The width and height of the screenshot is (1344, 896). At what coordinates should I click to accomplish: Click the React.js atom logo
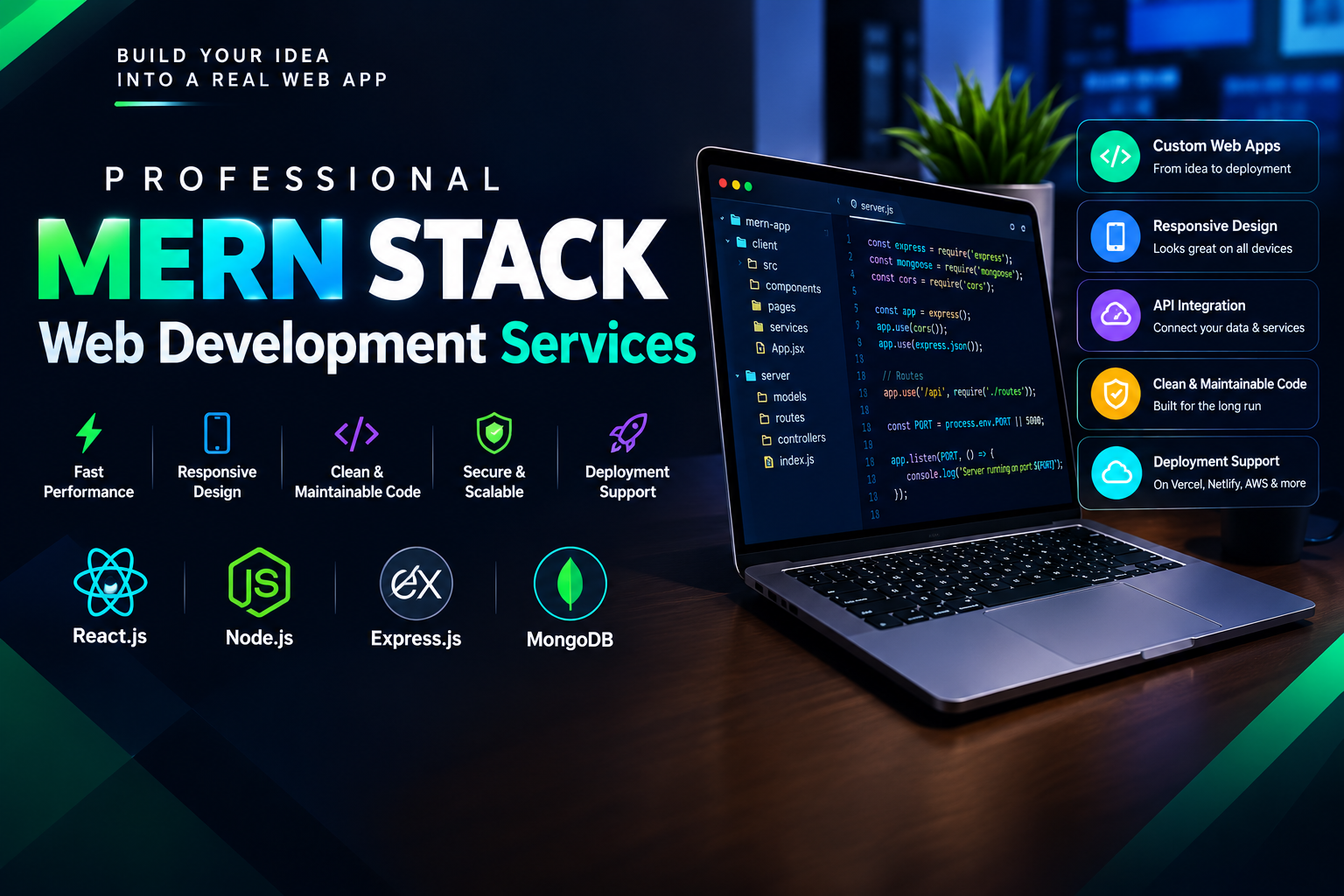click(x=110, y=582)
